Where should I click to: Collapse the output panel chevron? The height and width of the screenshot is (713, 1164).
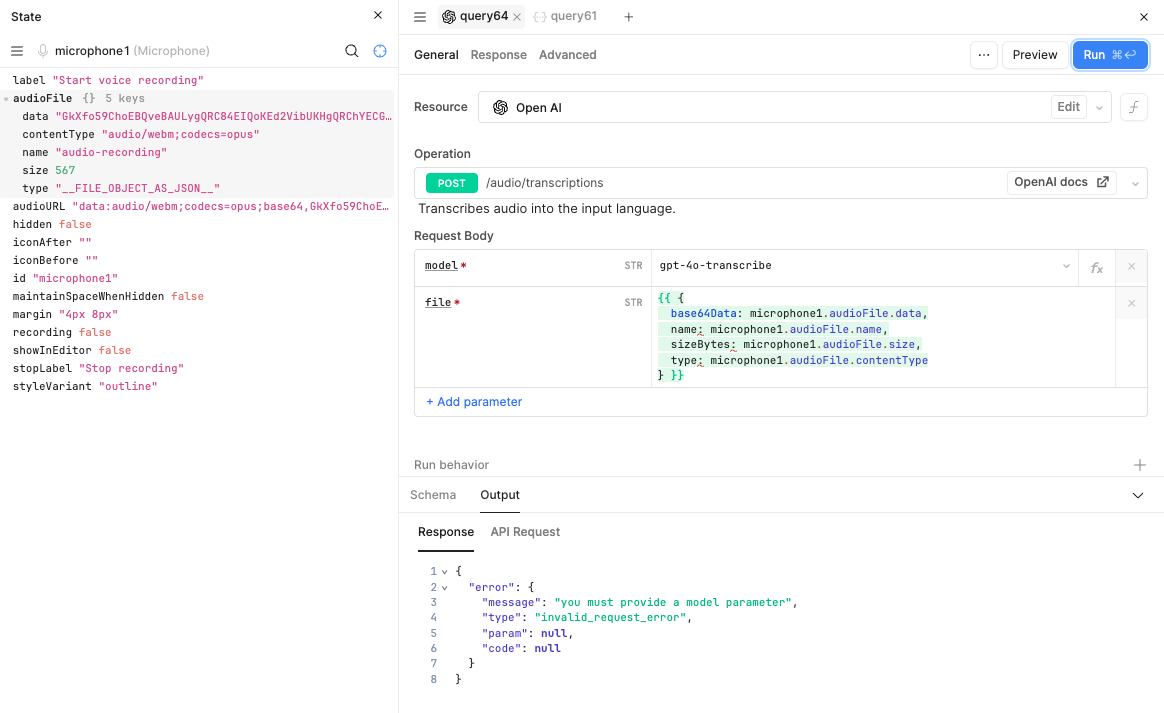coord(1137,495)
